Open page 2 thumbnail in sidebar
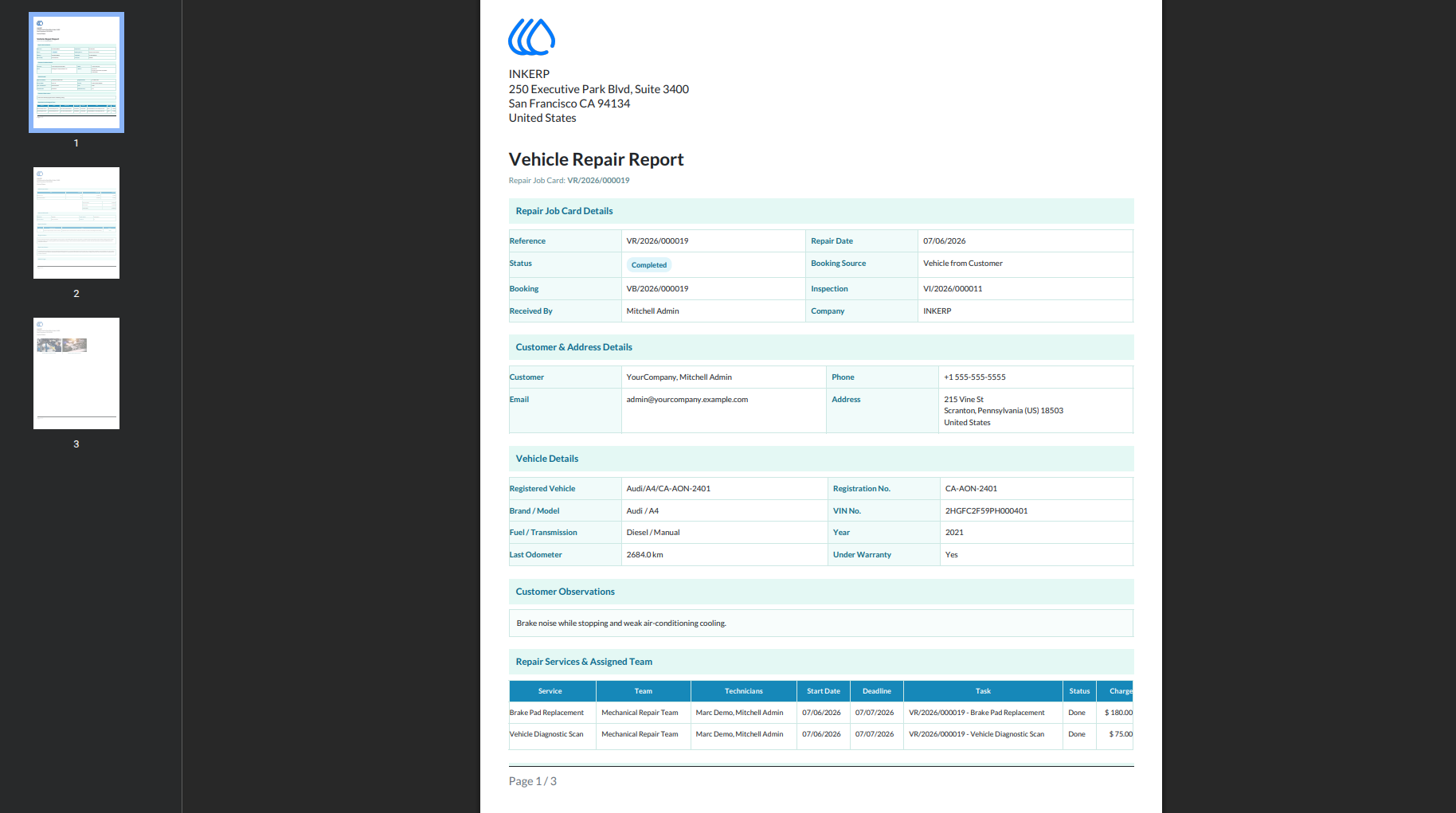1456x813 pixels. [76, 223]
